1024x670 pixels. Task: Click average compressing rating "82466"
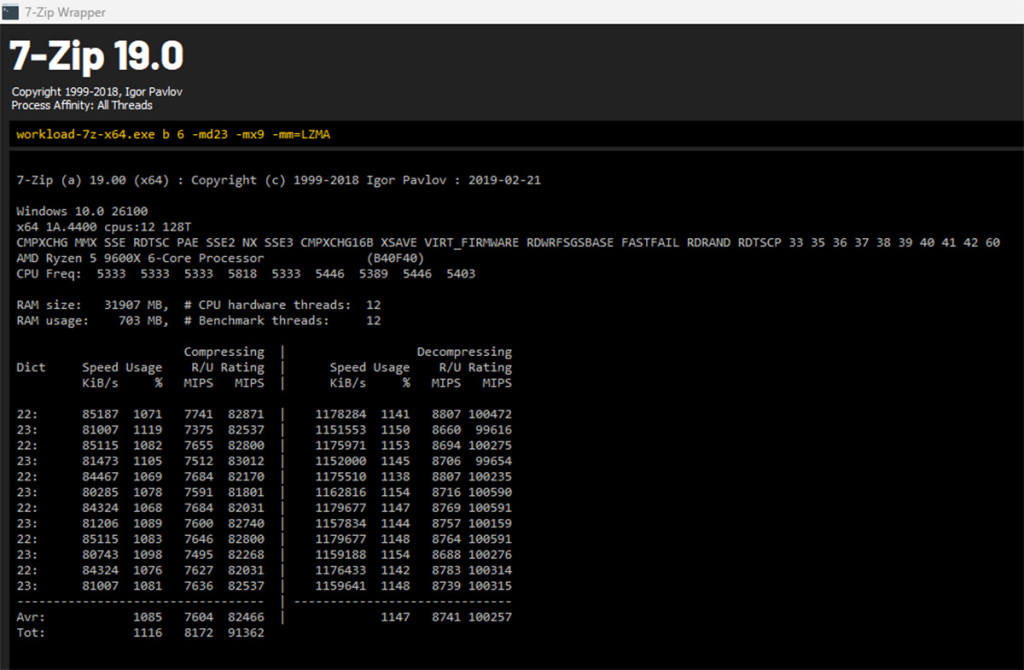246,617
